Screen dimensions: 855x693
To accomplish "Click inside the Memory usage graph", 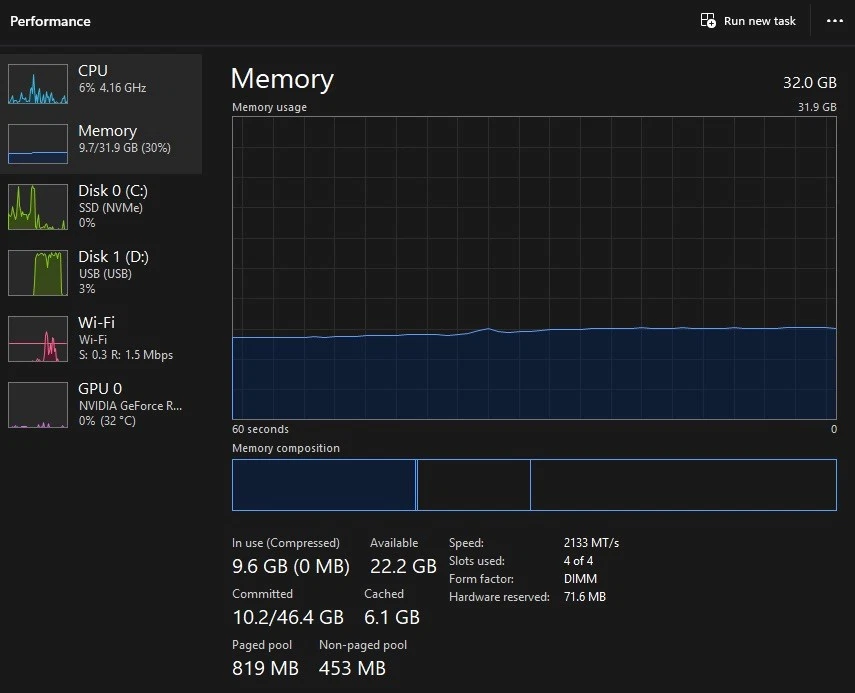I will [x=533, y=270].
